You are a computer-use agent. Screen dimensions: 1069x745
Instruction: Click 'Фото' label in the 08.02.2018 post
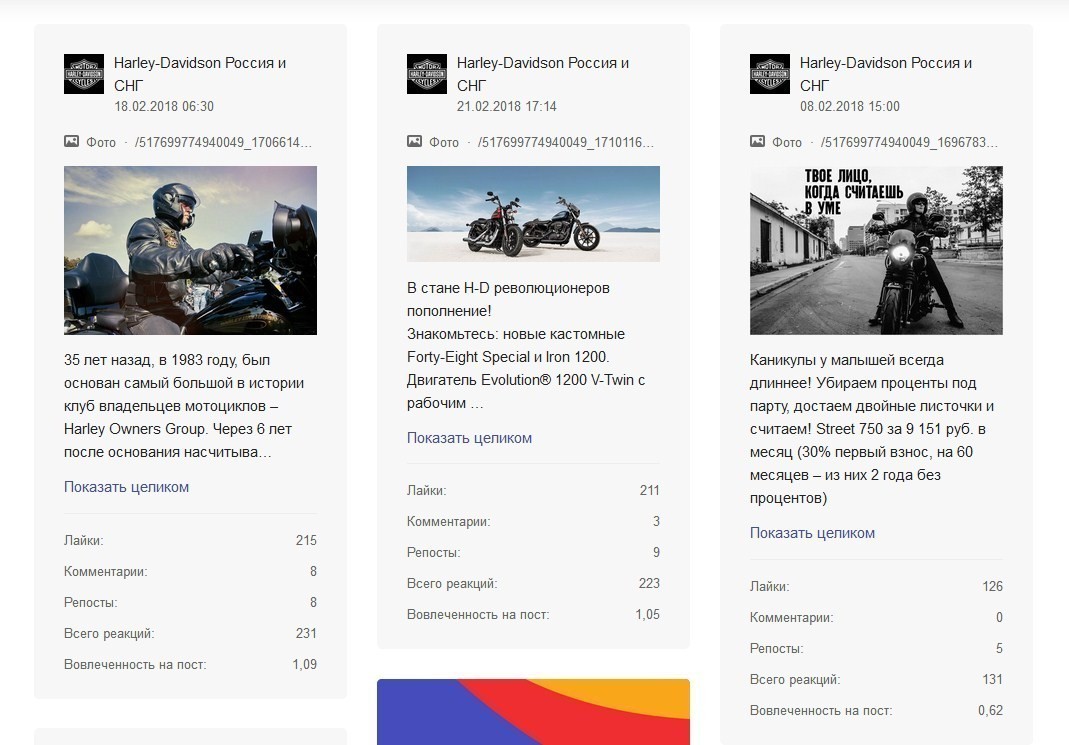pos(787,142)
